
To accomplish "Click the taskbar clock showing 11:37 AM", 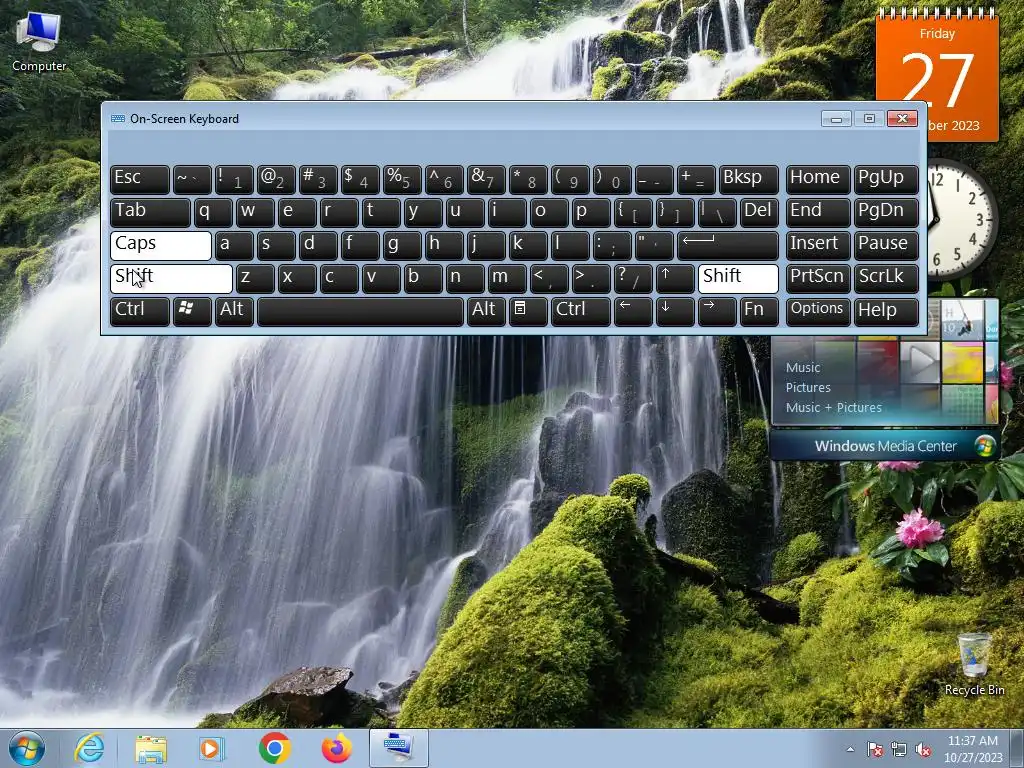I will [x=973, y=748].
